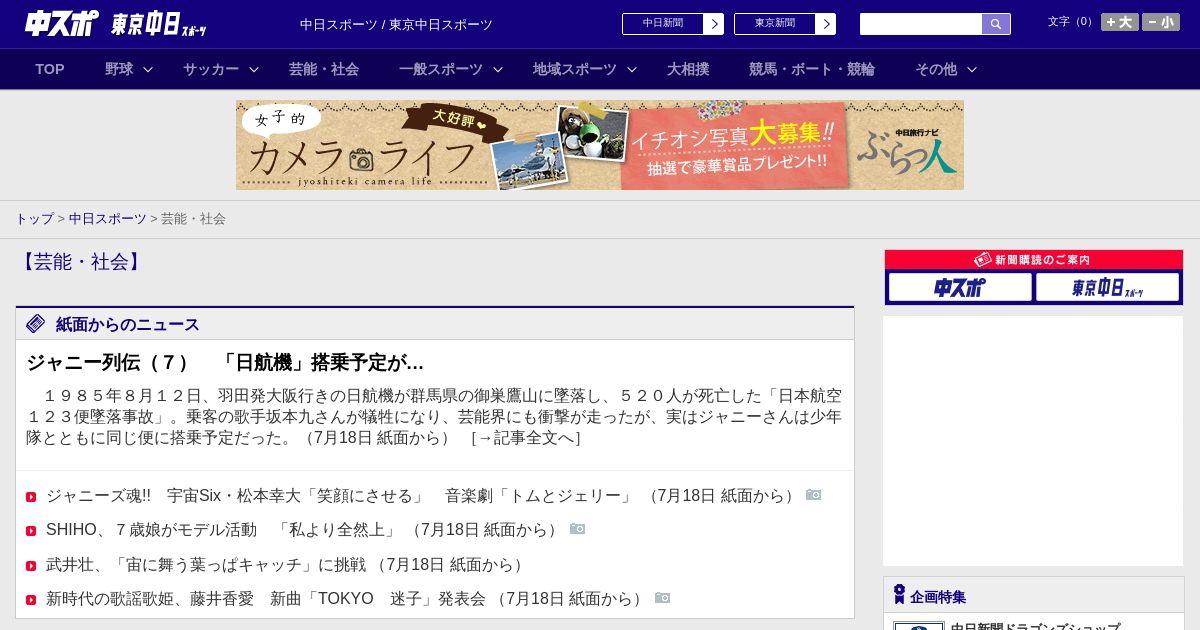Open 競馬・ボート・競輪 navigation item
Image resolution: width=1200 pixels, height=630 pixels.
click(x=812, y=69)
